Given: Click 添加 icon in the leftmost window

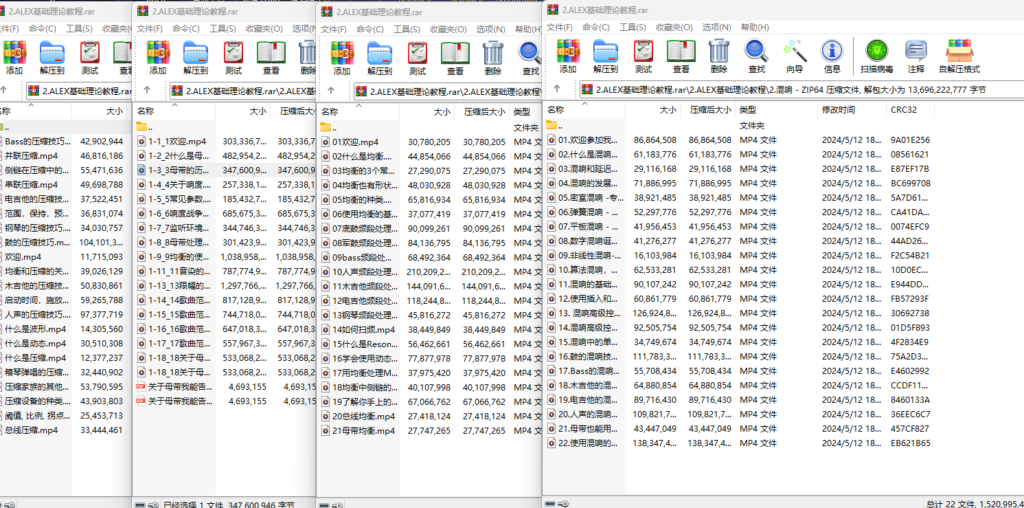Looking at the screenshot, I should click(14, 57).
